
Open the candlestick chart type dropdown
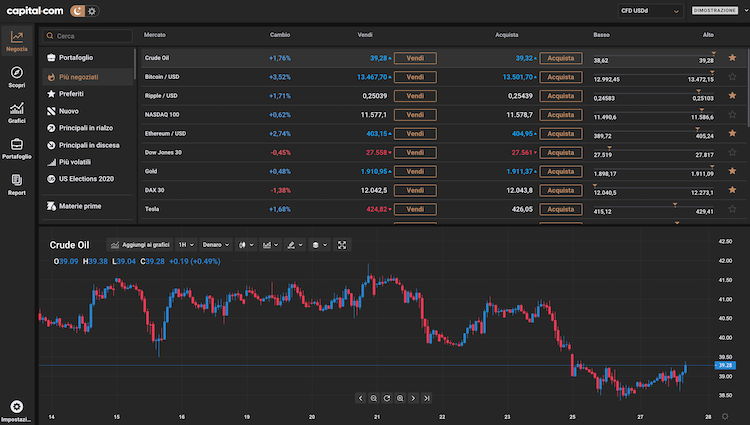[x=246, y=245]
